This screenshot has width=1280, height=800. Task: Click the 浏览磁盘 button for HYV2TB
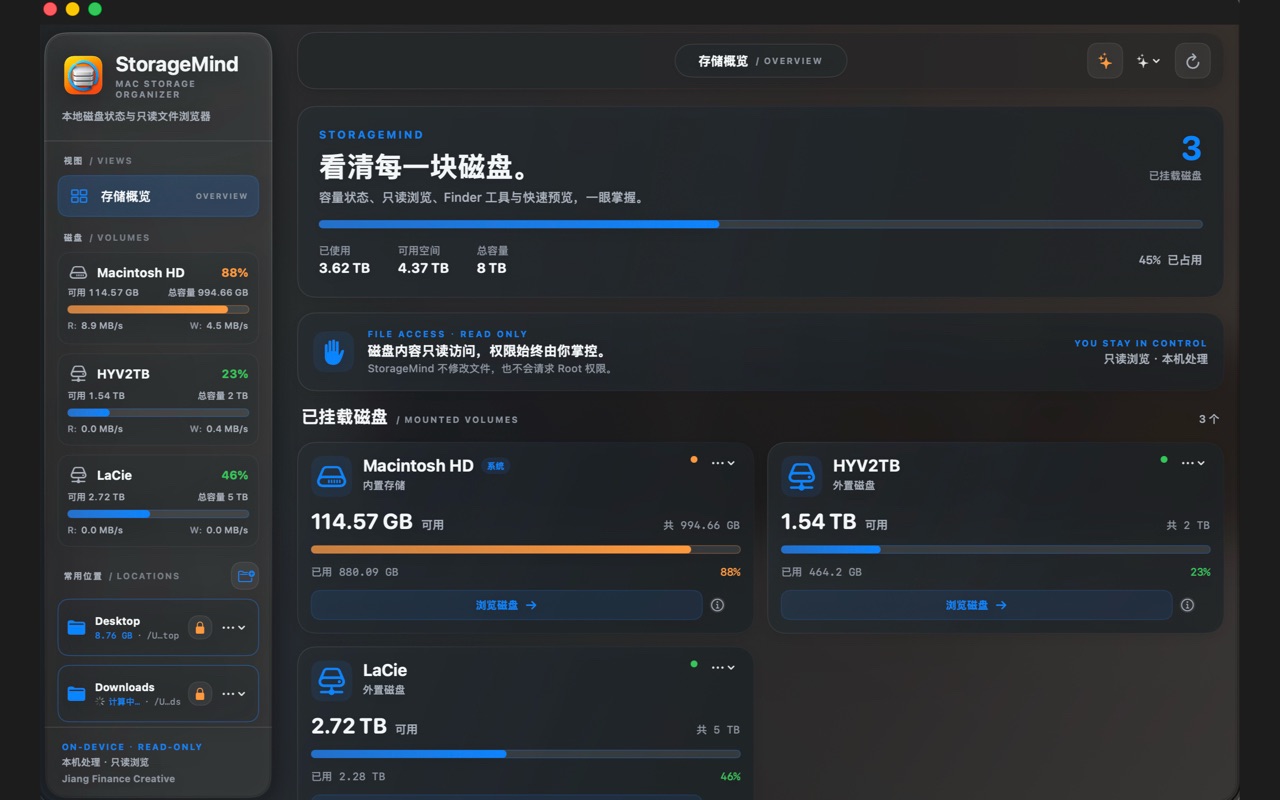[x=976, y=605]
